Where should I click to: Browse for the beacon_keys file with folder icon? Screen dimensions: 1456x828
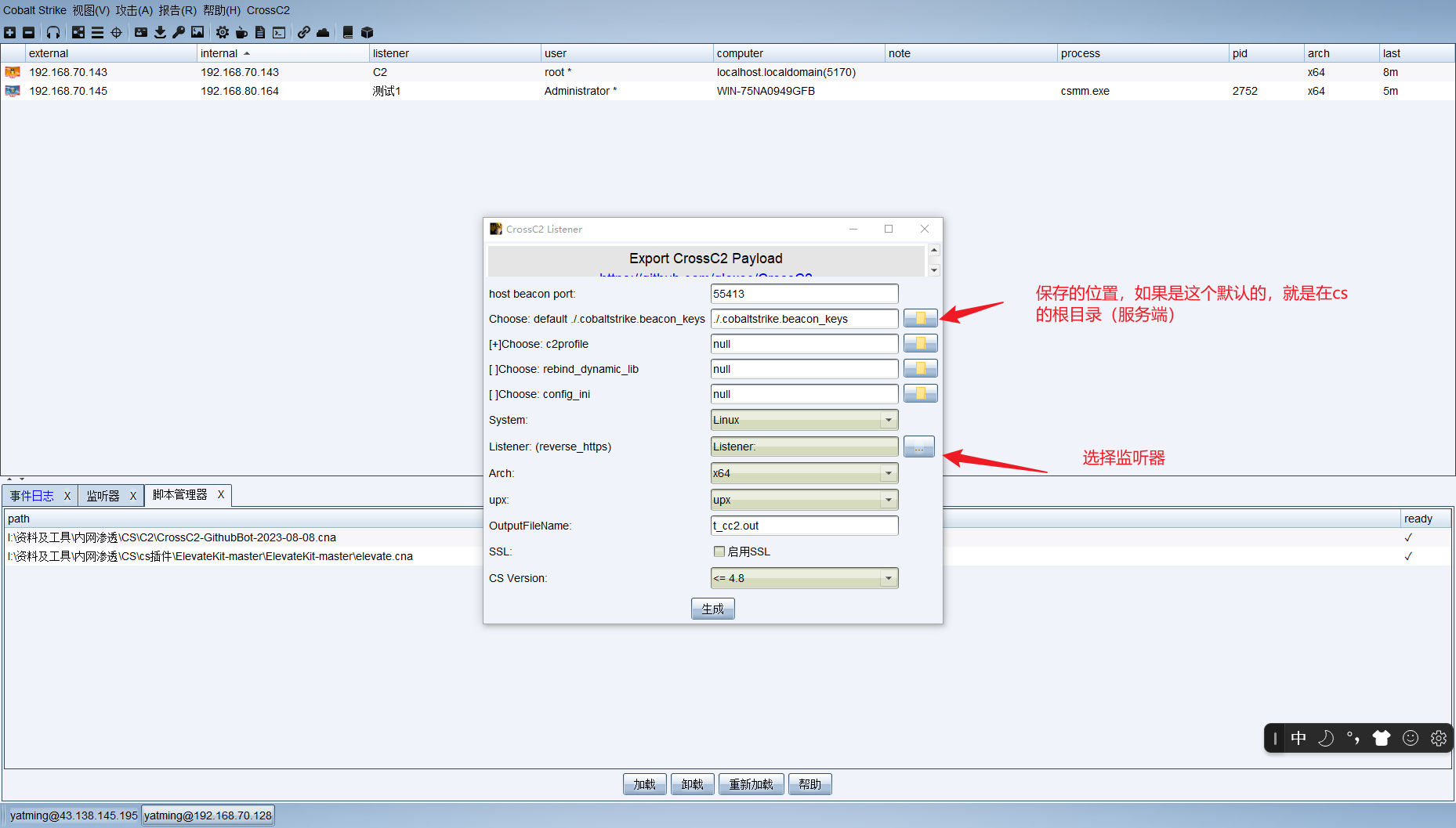coord(921,318)
